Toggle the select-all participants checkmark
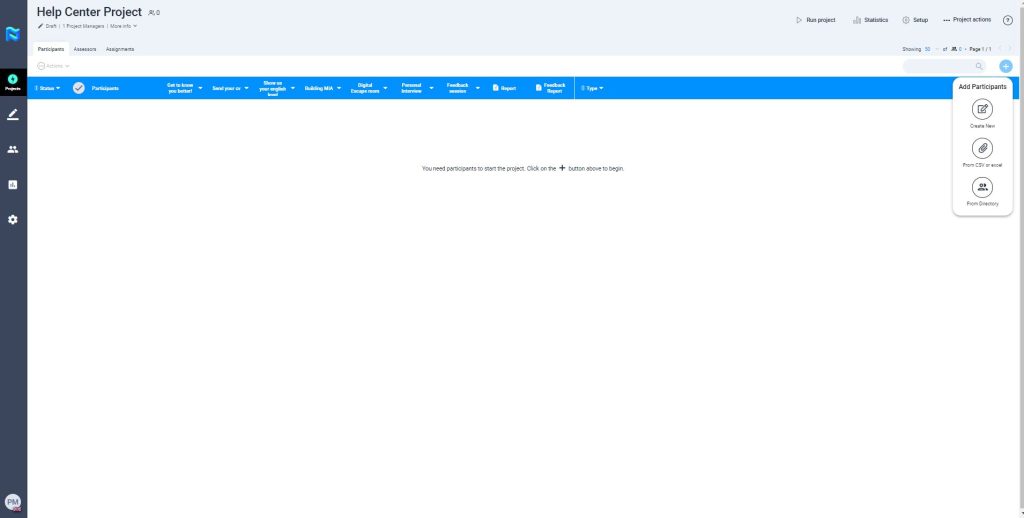The image size is (1024, 518). pos(79,88)
